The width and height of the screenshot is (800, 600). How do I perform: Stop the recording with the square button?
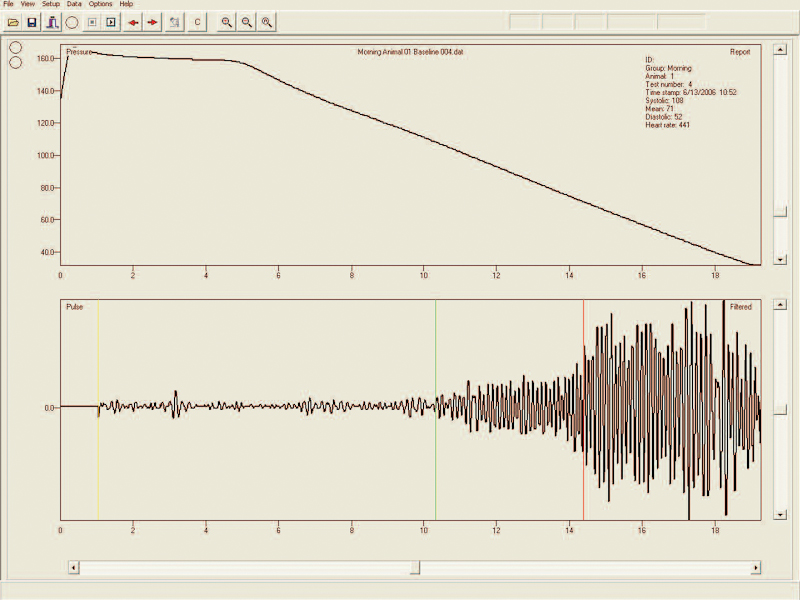[x=92, y=22]
